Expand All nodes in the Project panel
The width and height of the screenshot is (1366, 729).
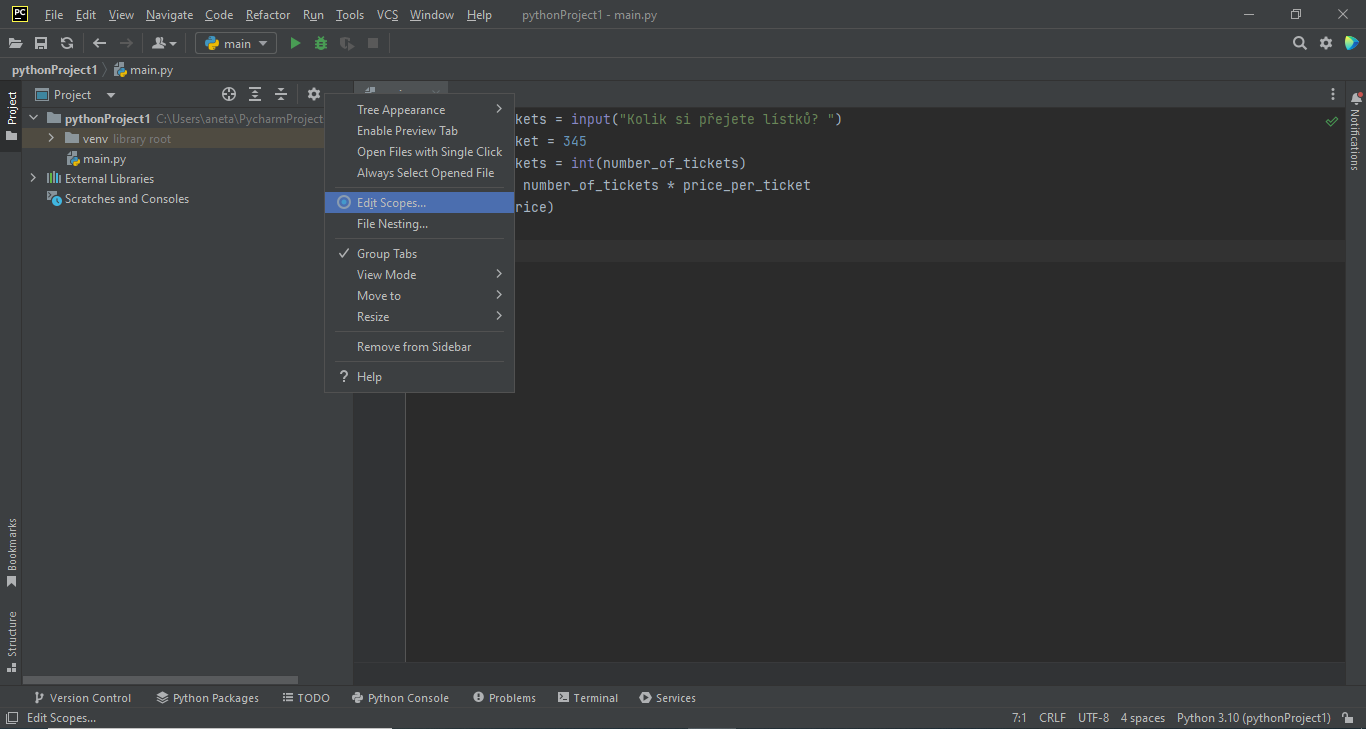tap(254, 93)
